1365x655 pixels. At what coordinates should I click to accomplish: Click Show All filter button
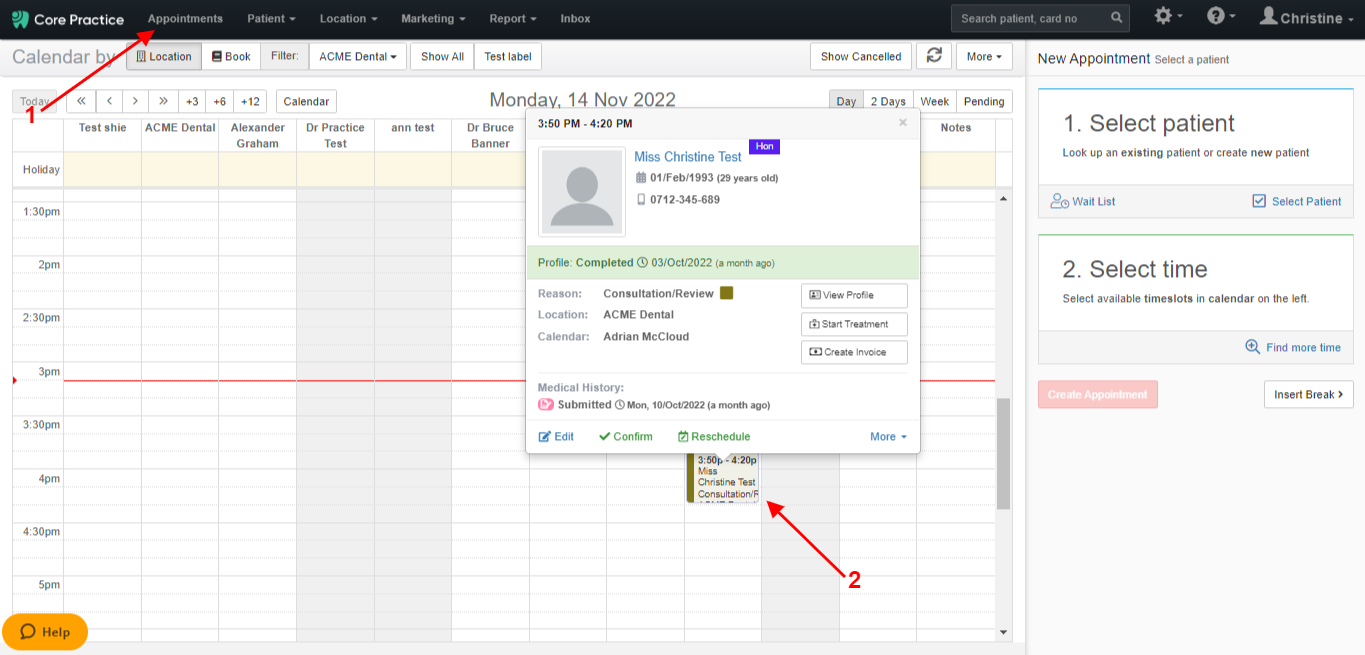tap(442, 56)
